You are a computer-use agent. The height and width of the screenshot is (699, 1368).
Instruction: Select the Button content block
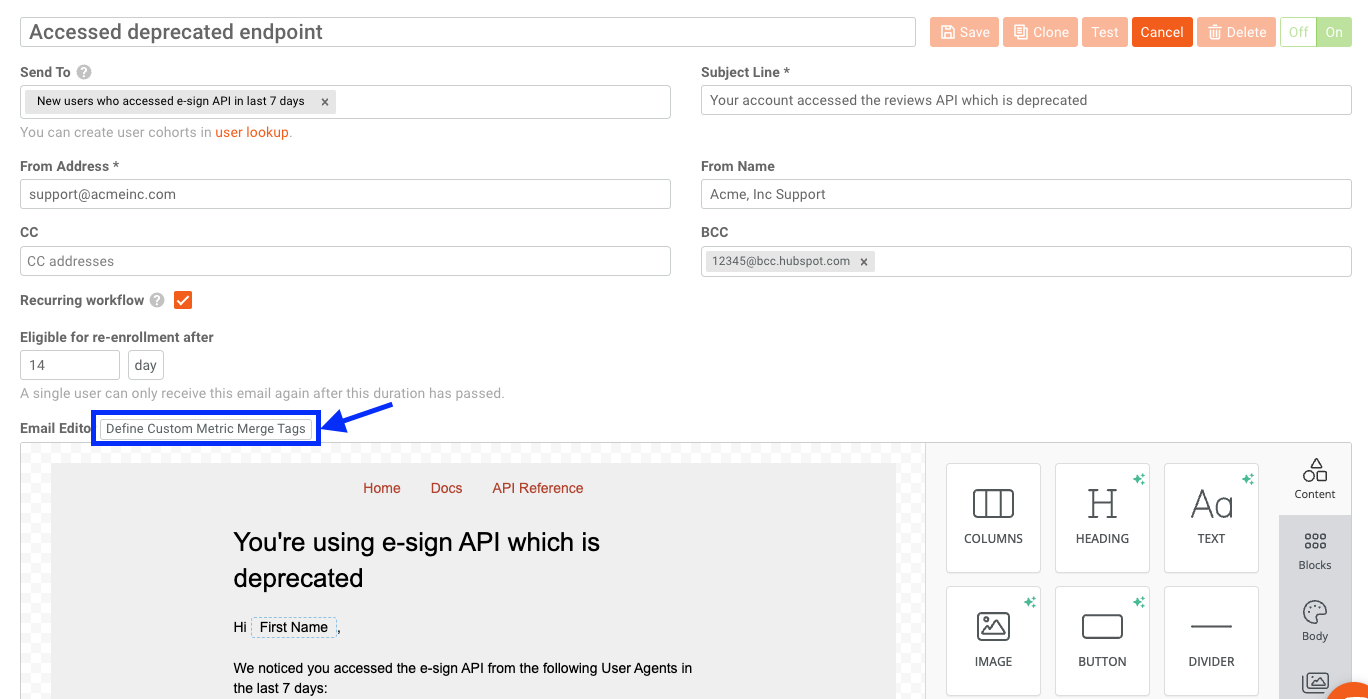[x=1102, y=641]
